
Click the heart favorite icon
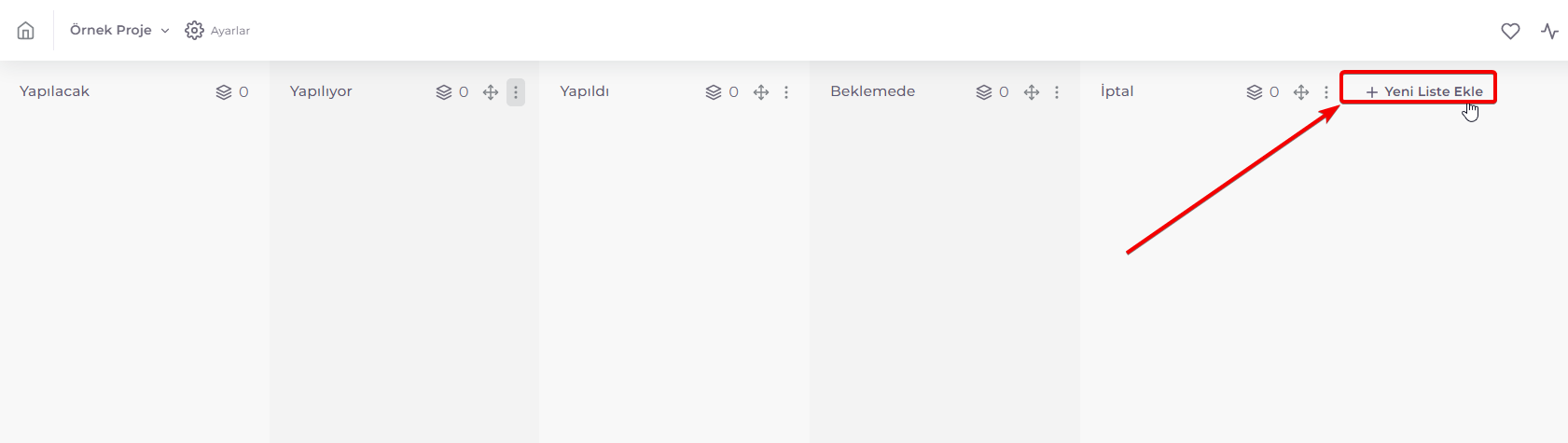click(x=1510, y=31)
